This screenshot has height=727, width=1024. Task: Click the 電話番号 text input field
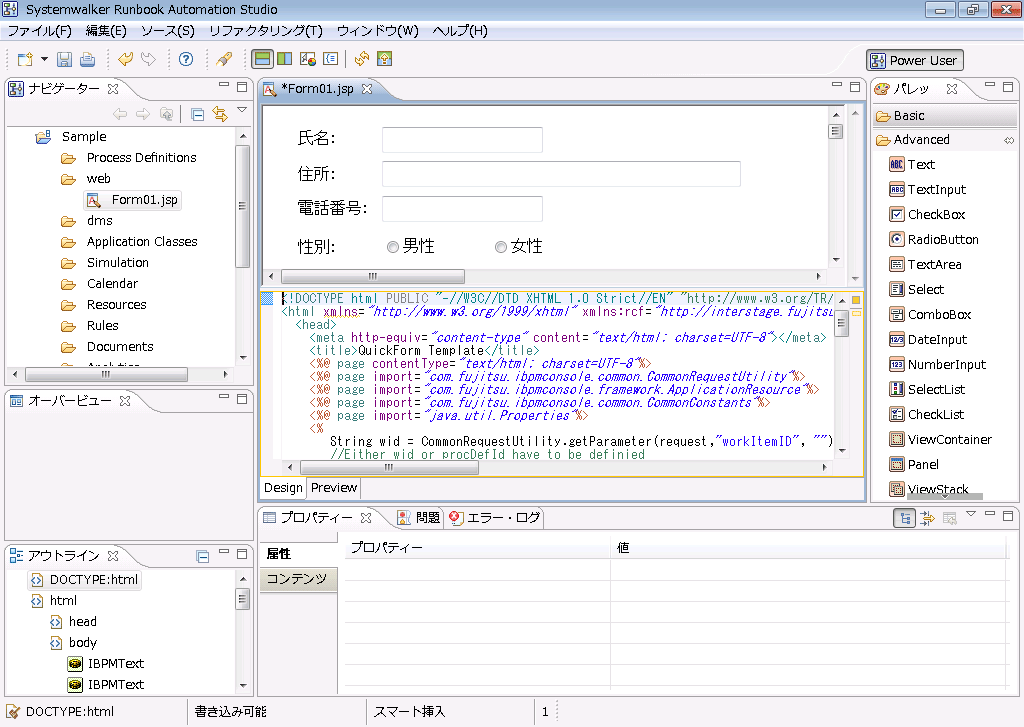tap(462, 209)
